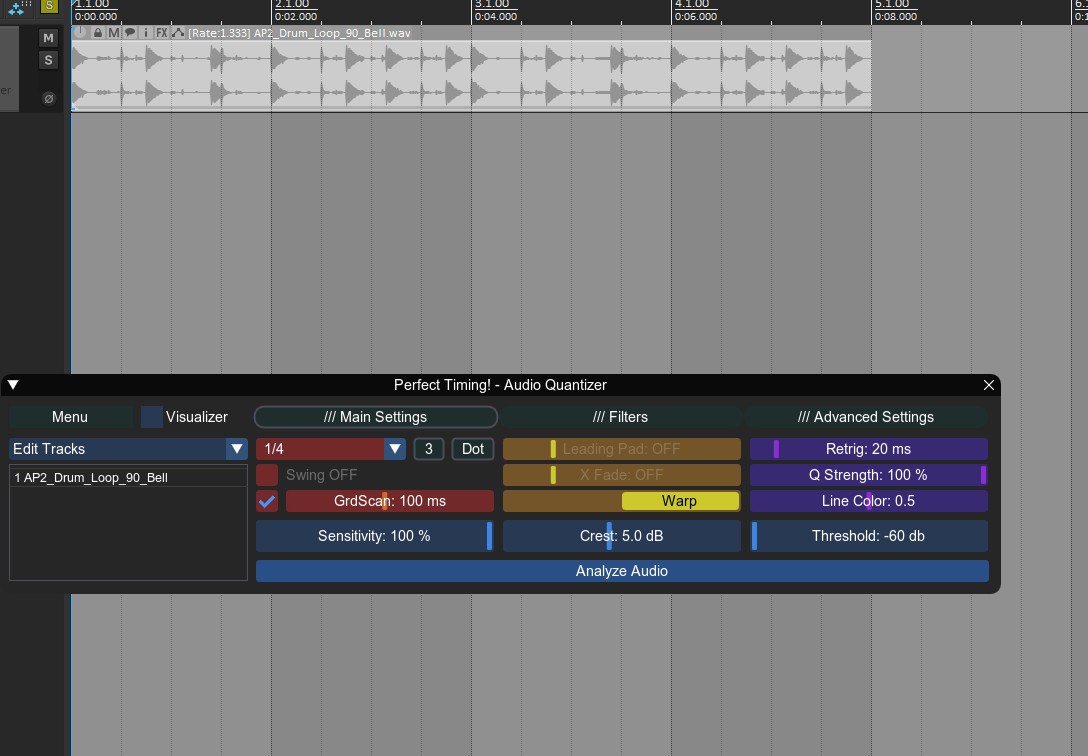The width and height of the screenshot is (1088, 756).
Task: Adjust the Leading Pad OFF slider
Action: [622, 449]
